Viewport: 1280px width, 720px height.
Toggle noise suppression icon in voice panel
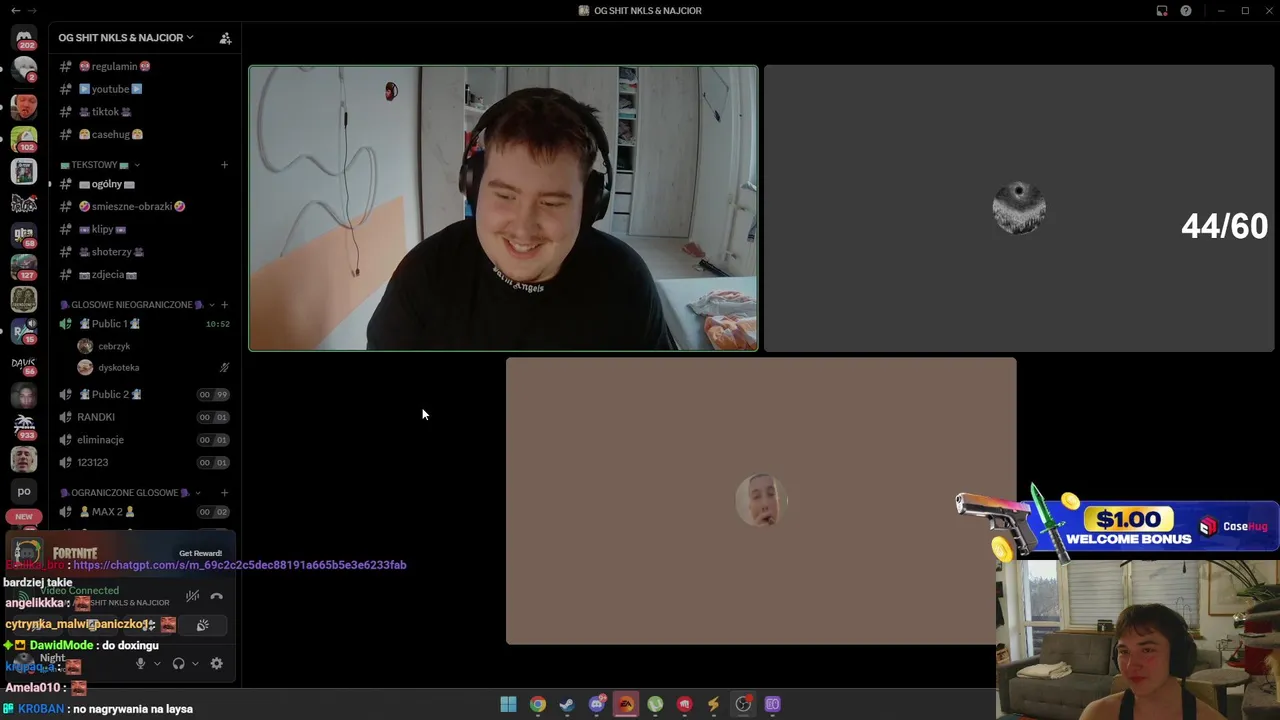point(192,597)
